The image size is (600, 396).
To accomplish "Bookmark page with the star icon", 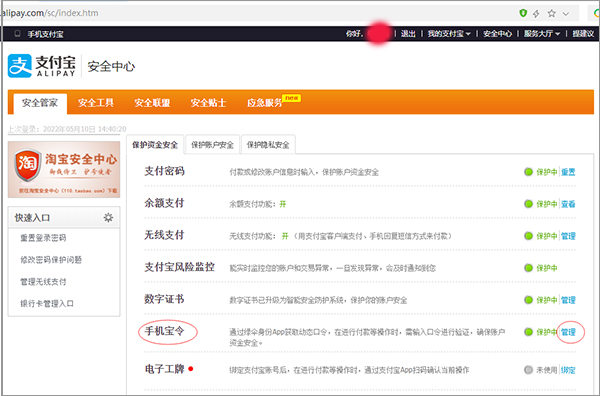I will click(551, 14).
